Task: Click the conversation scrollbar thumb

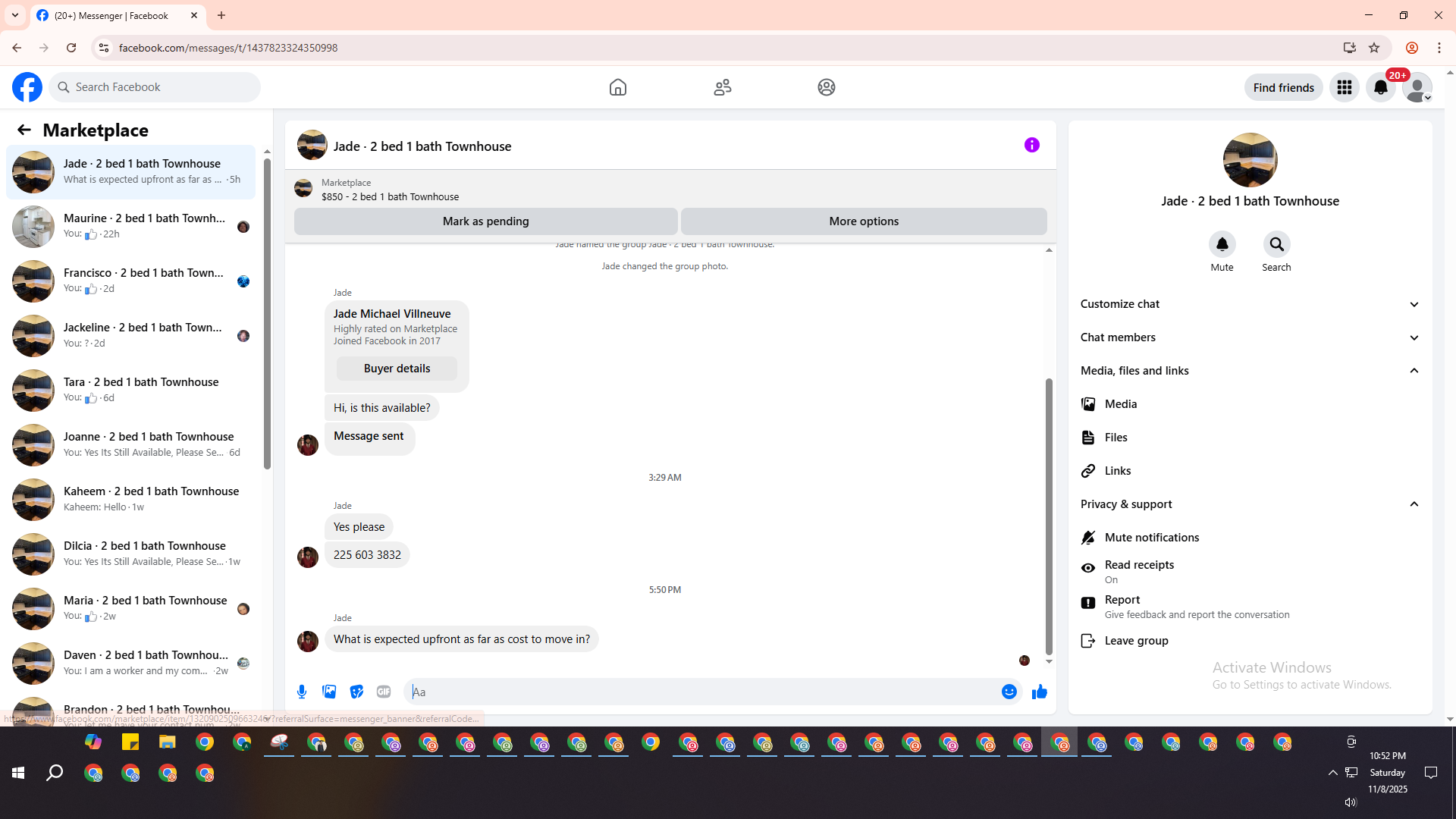Action: (1049, 516)
